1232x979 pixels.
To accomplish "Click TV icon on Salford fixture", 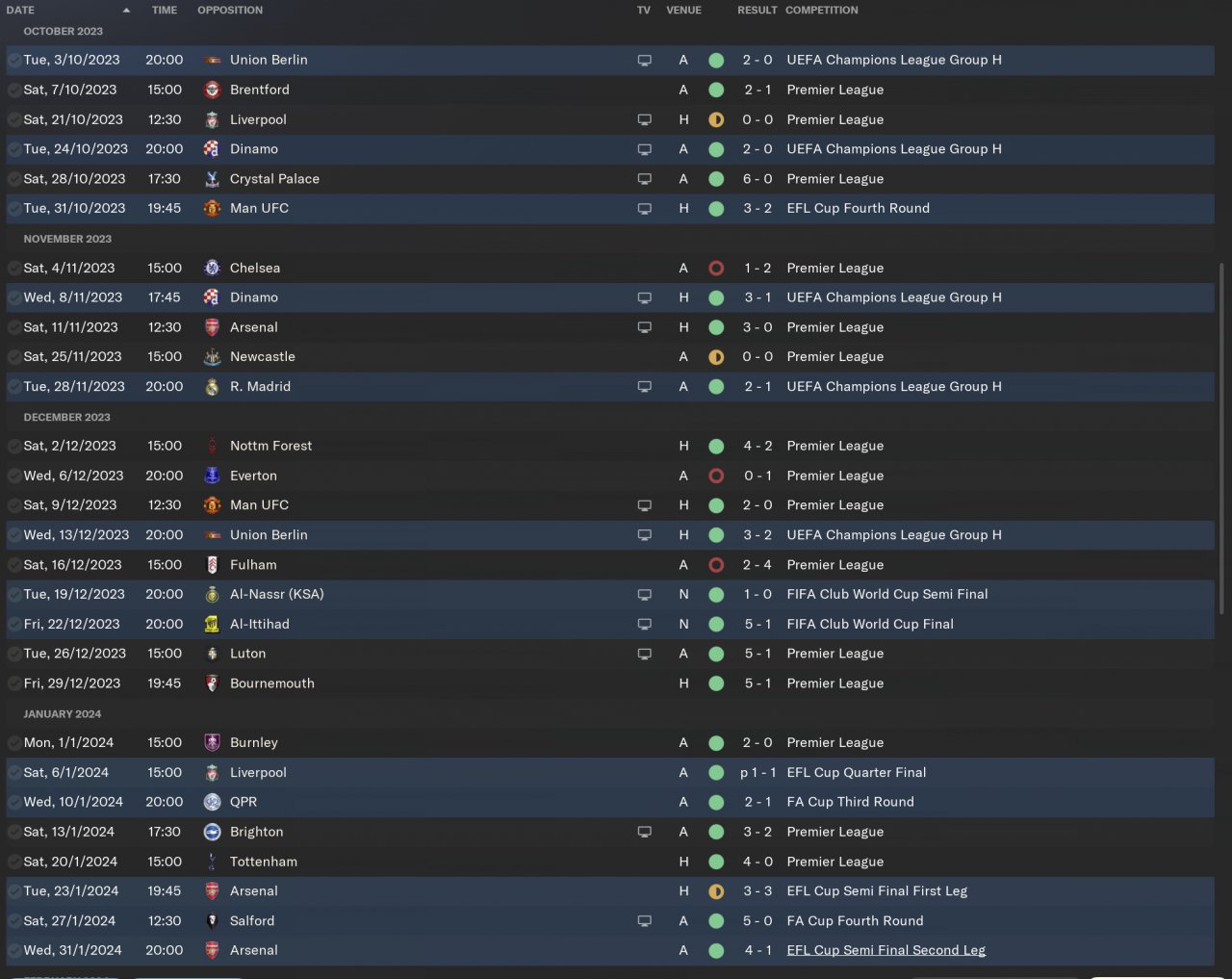I will click(x=645, y=921).
